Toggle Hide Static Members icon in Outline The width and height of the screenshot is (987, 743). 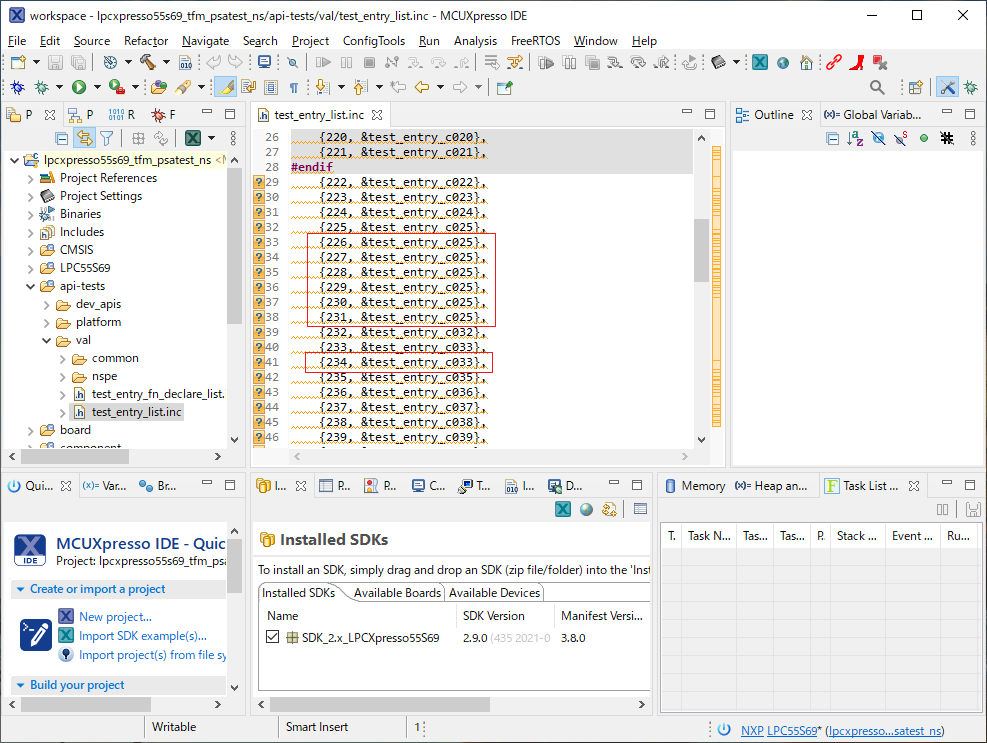901,138
